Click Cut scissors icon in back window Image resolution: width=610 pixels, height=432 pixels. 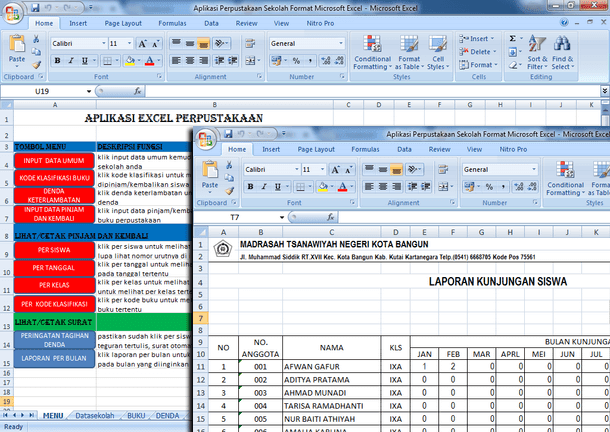point(36,39)
